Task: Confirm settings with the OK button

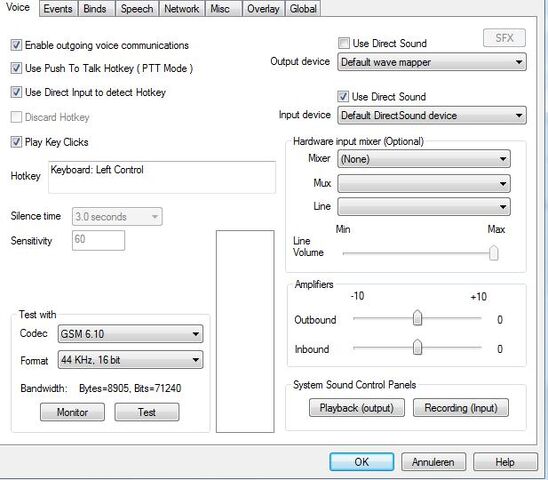Action: tap(362, 462)
